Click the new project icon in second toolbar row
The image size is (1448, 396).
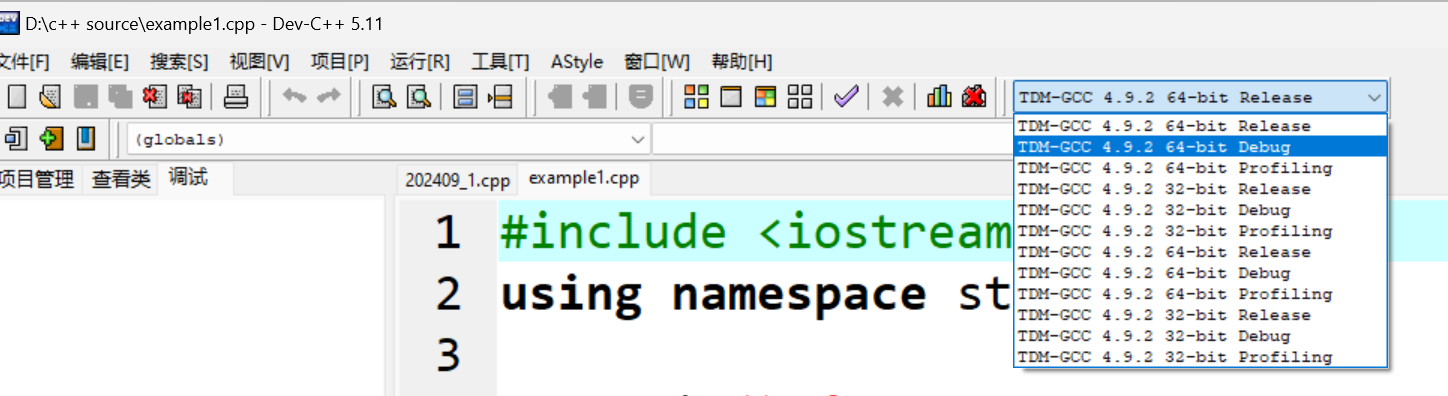click(x=17, y=137)
